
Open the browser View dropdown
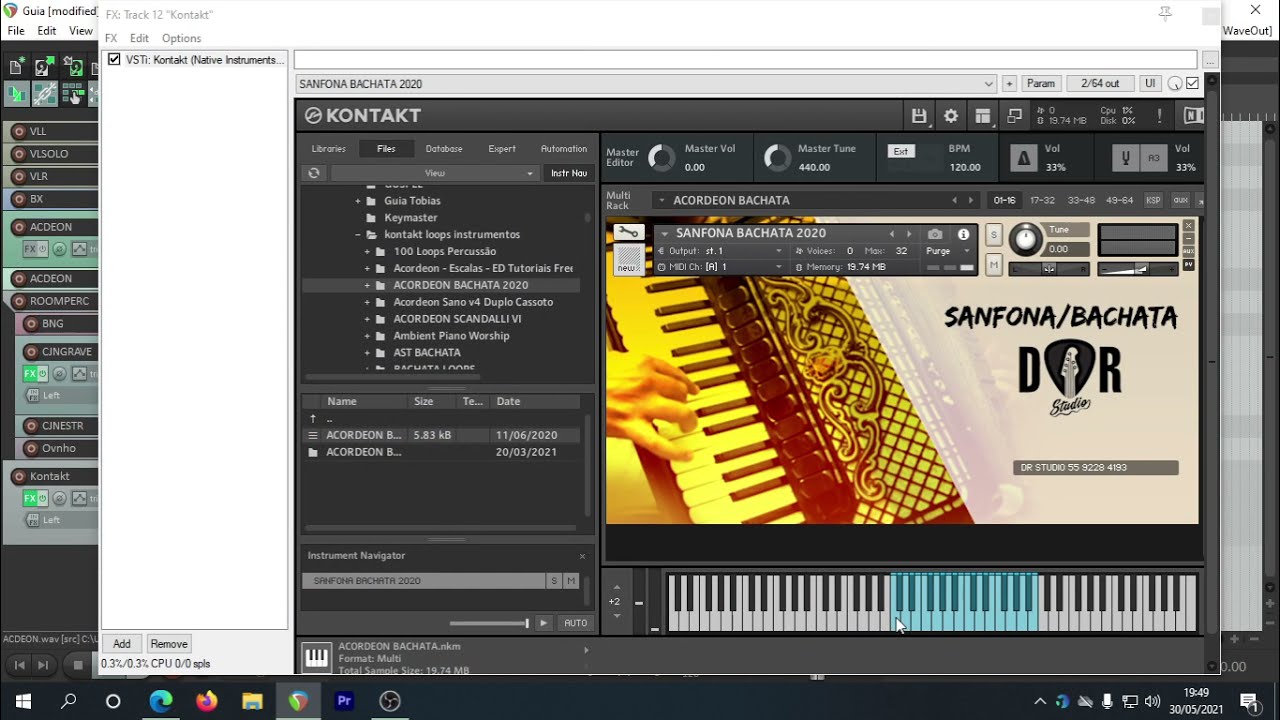pos(434,173)
